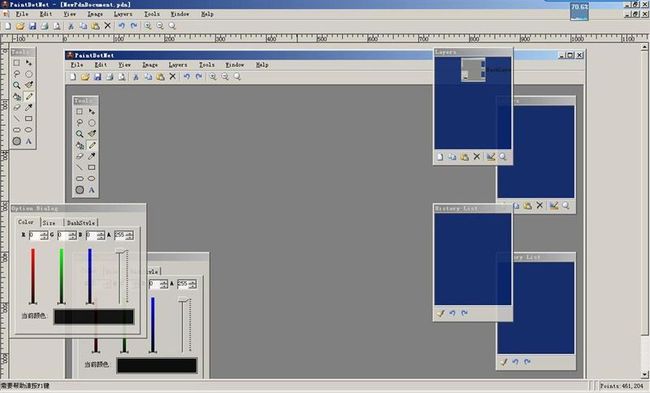Click the zoom-in magnifier in the inner window toolbar
The width and height of the screenshot is (650, 393).
coord(213,77)
